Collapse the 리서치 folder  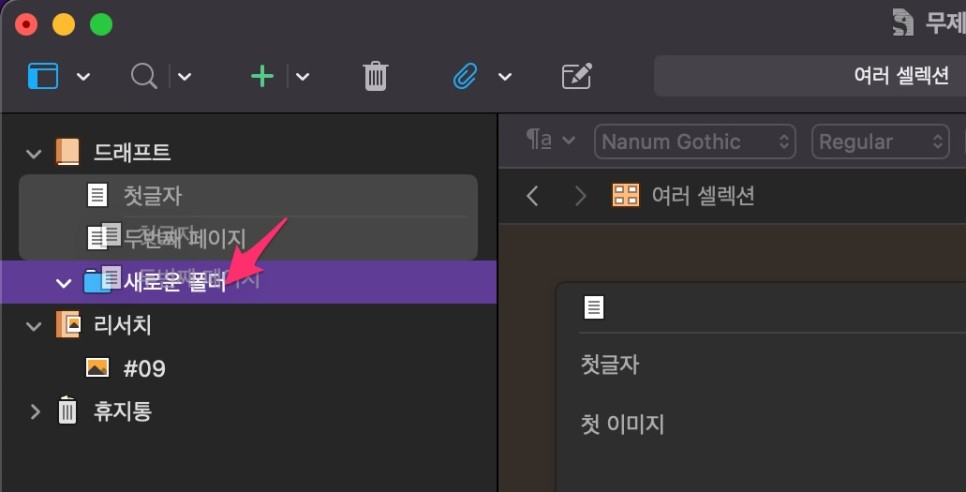pyautogui.click(x=34, y=325)
